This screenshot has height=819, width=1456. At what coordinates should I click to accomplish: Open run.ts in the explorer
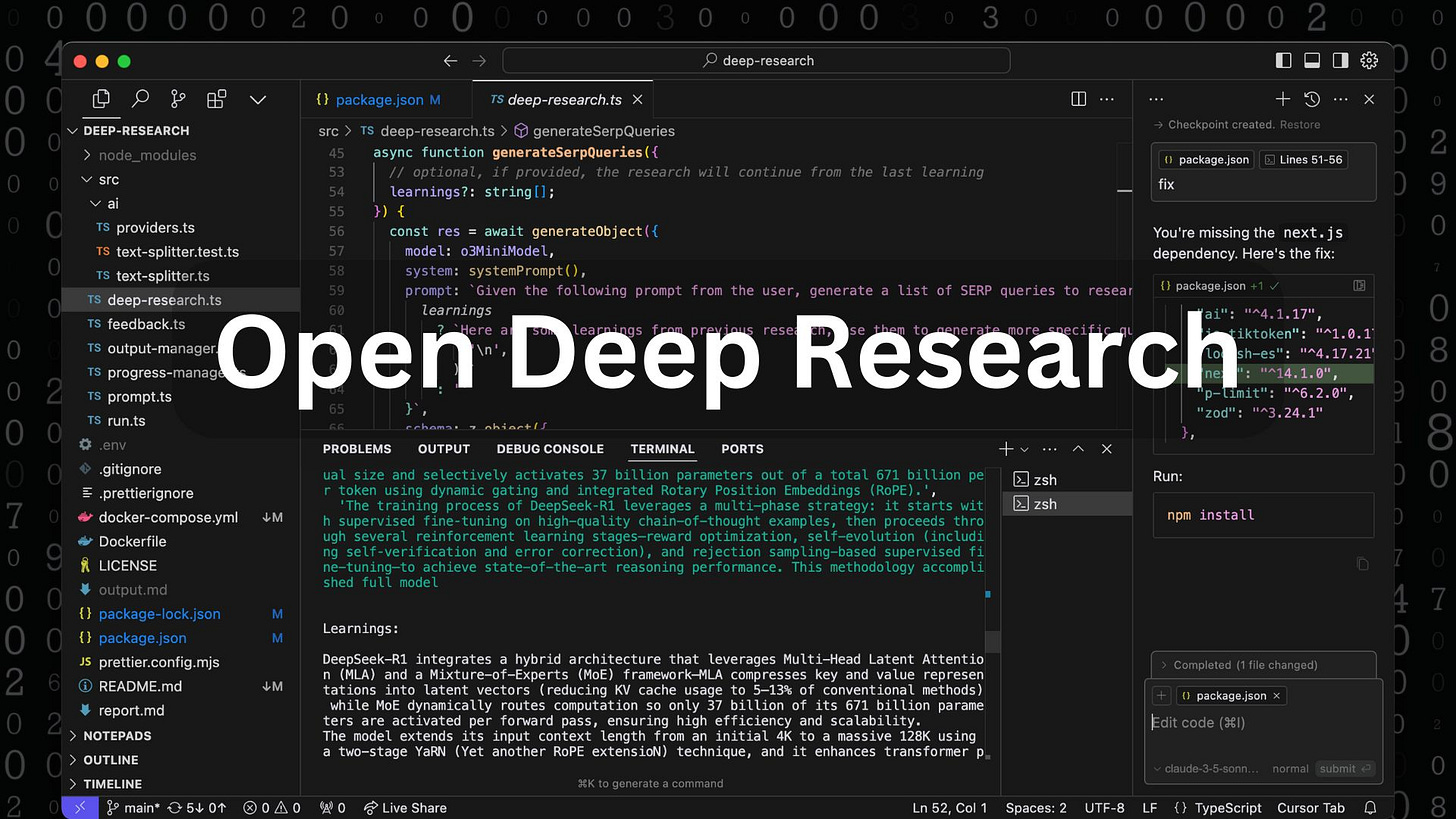[x=126, y=421]
